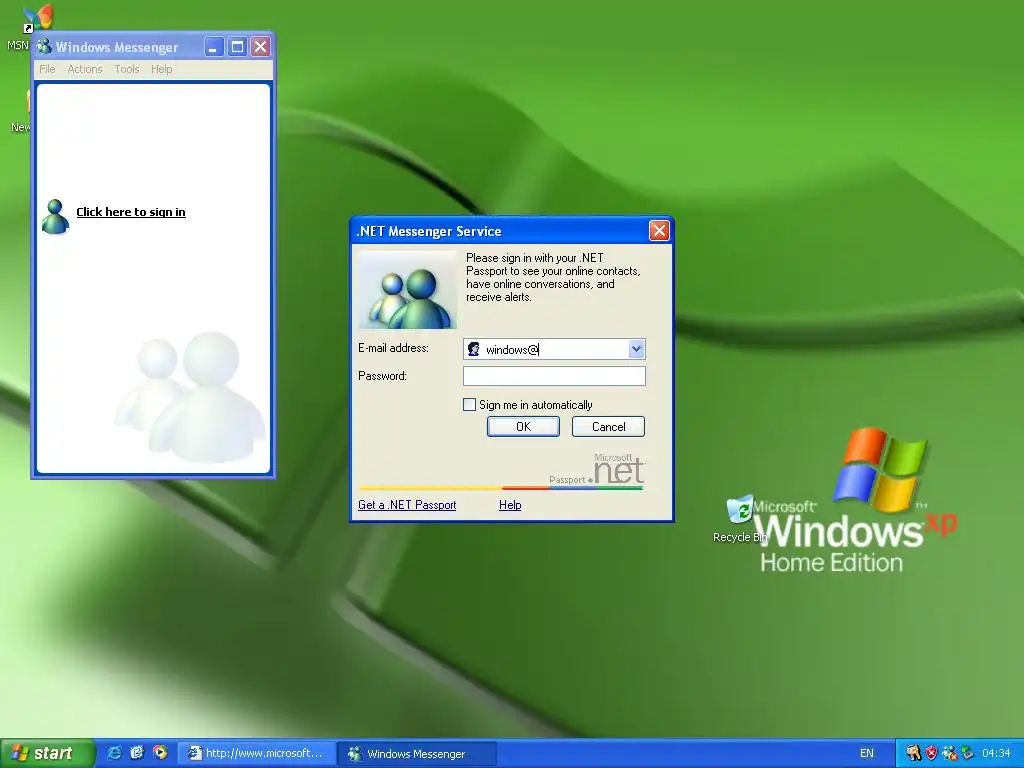The width and height of the screenshot is (1024, 768).
Task: Open the 'Get a .NET Passport' link
Action: [x=407, y=505]
